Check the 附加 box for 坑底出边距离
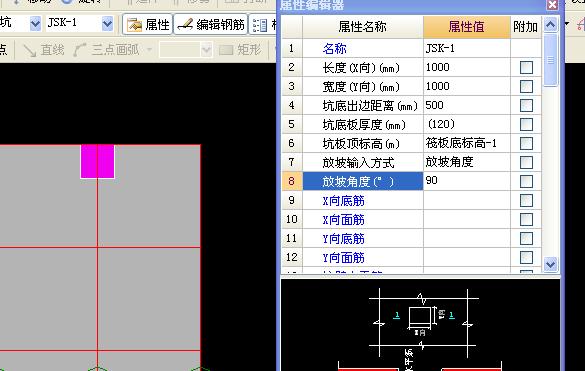Image resolution: width=585 pixels, height=371 pixels. pyautogui.click(x=526, y=106)
